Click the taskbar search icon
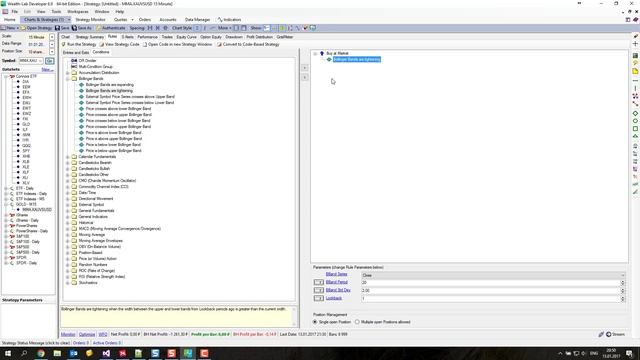The width and height of the screenshot is (640, 360). [24, 353]
